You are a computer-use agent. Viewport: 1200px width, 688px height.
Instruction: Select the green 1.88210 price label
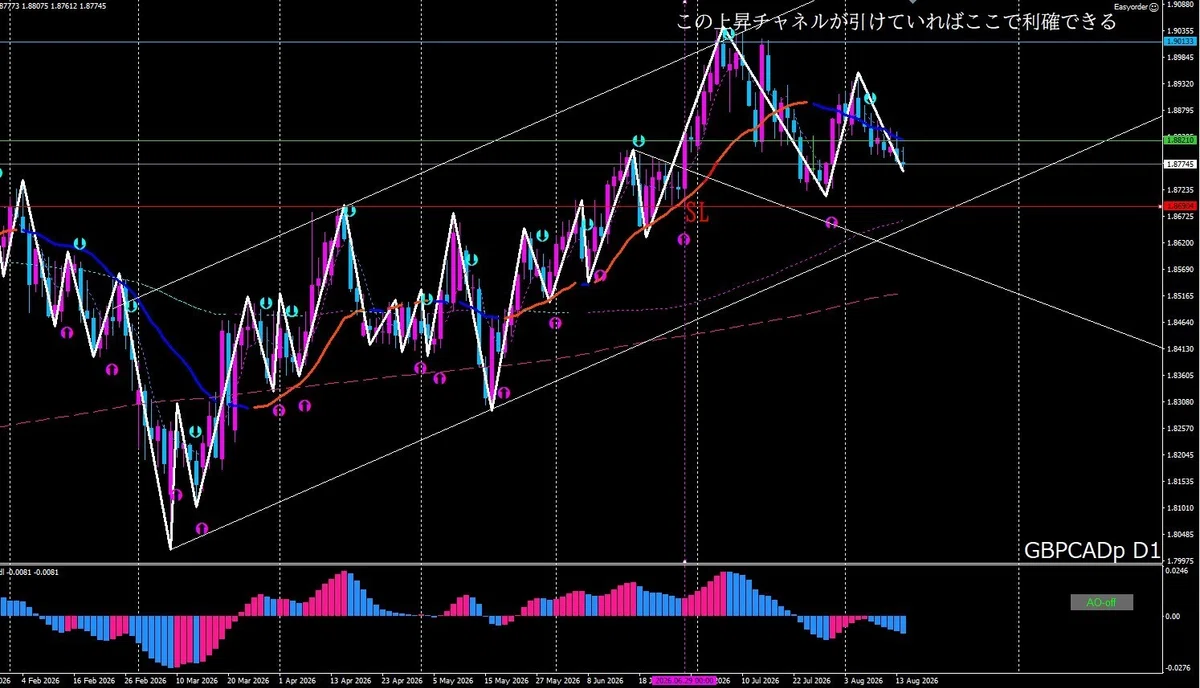tap(1180, 141)
